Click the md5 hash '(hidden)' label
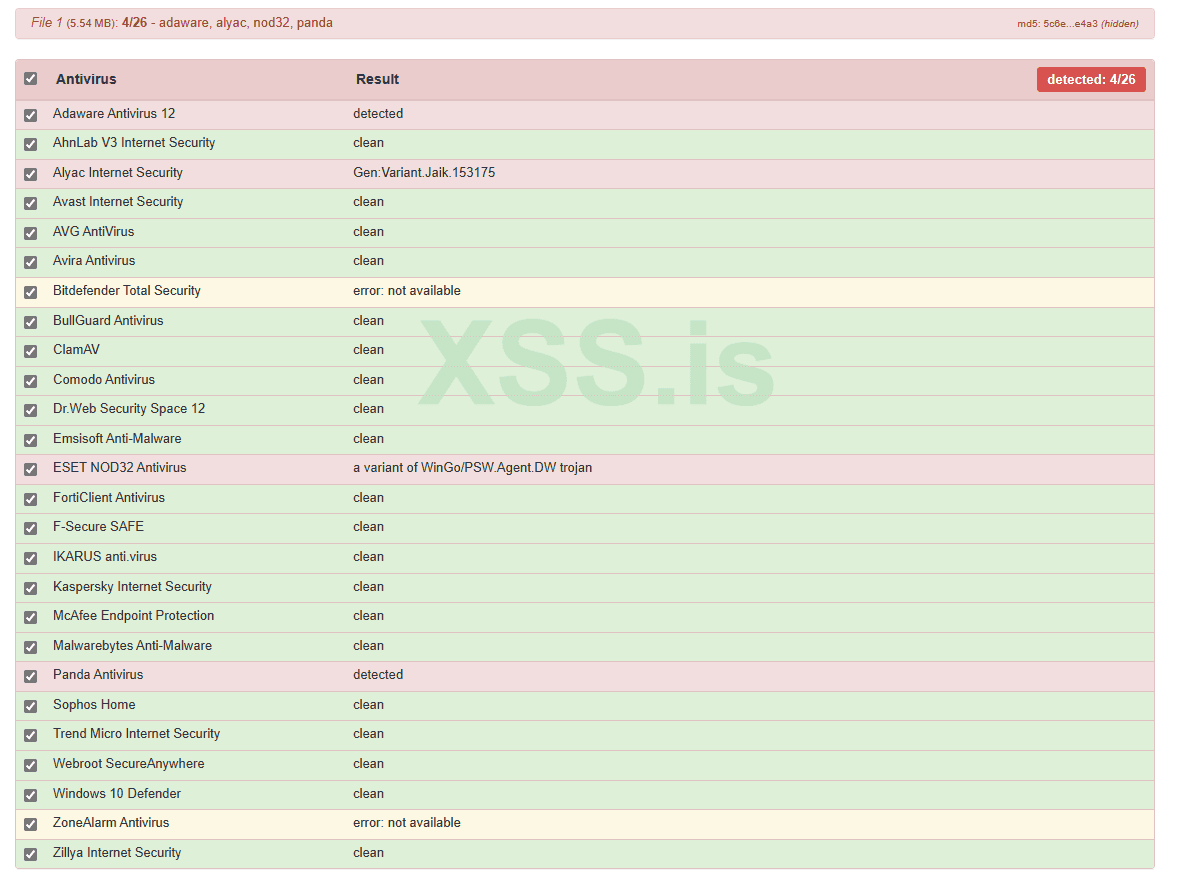1191x883 pixels. (1120, 24)
